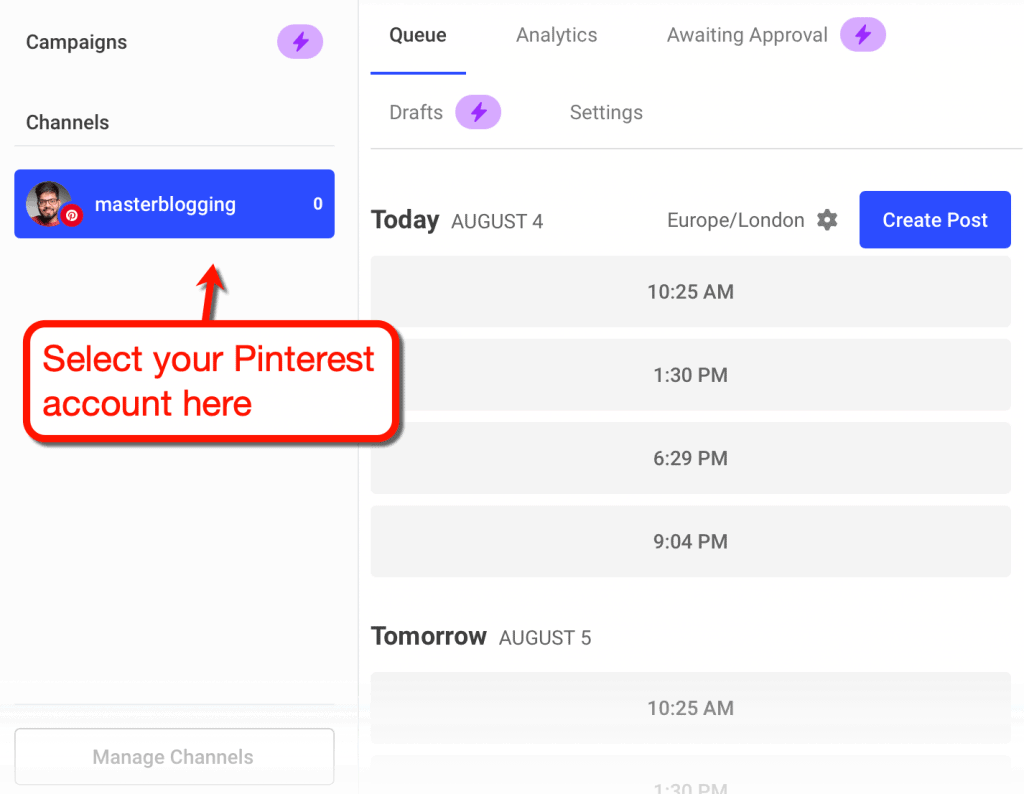The width and height of the screenshot is (1024, 794).
Task: Switch to the Settings tab
Action: click(x=606, y=112)
